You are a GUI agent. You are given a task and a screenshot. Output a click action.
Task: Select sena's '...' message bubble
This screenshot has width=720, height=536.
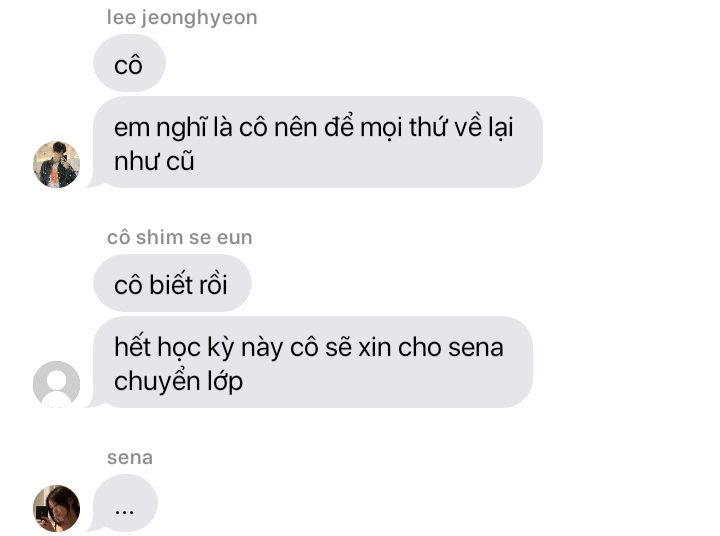coord(124,503)
